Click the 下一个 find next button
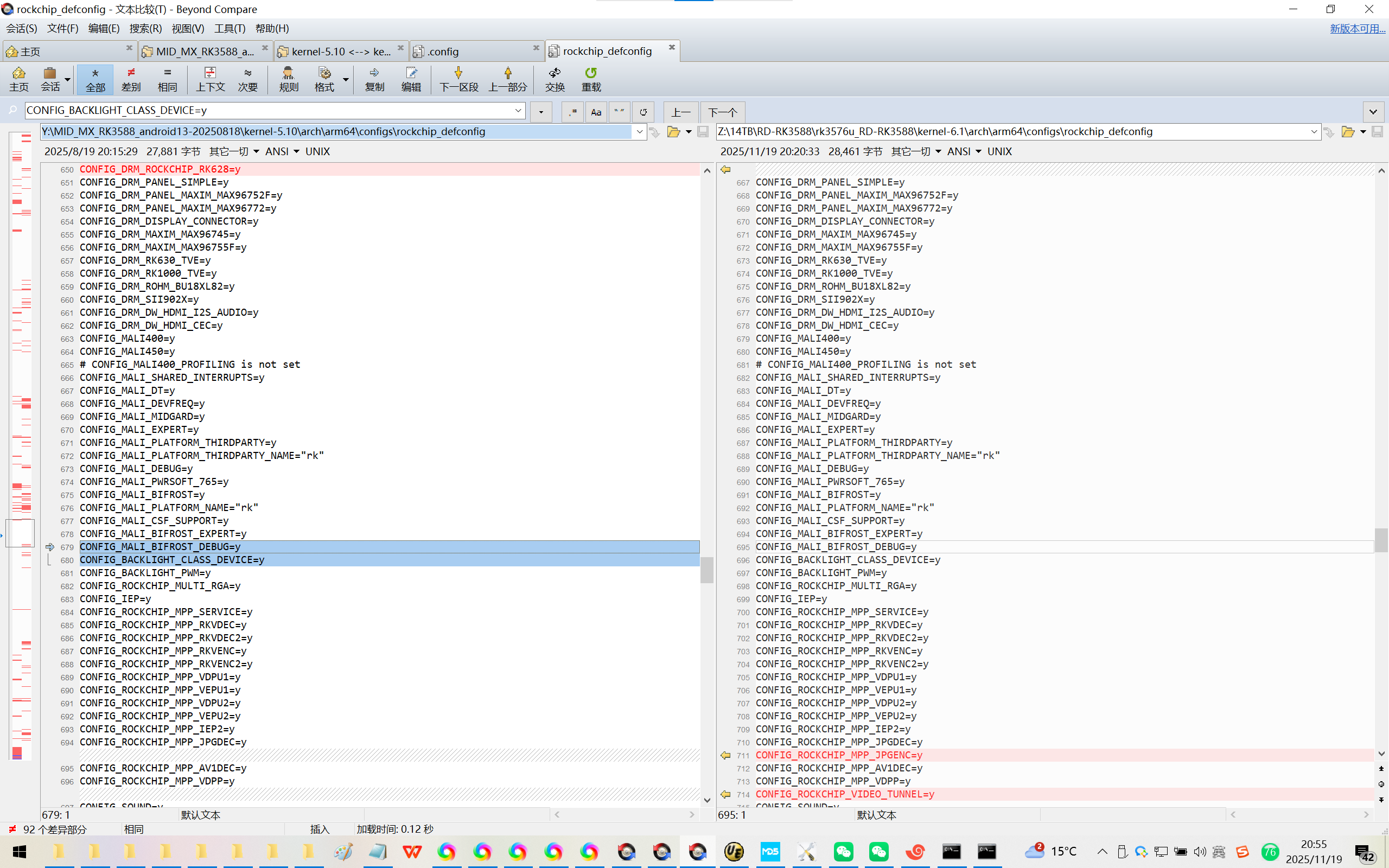 pos(722,112)
